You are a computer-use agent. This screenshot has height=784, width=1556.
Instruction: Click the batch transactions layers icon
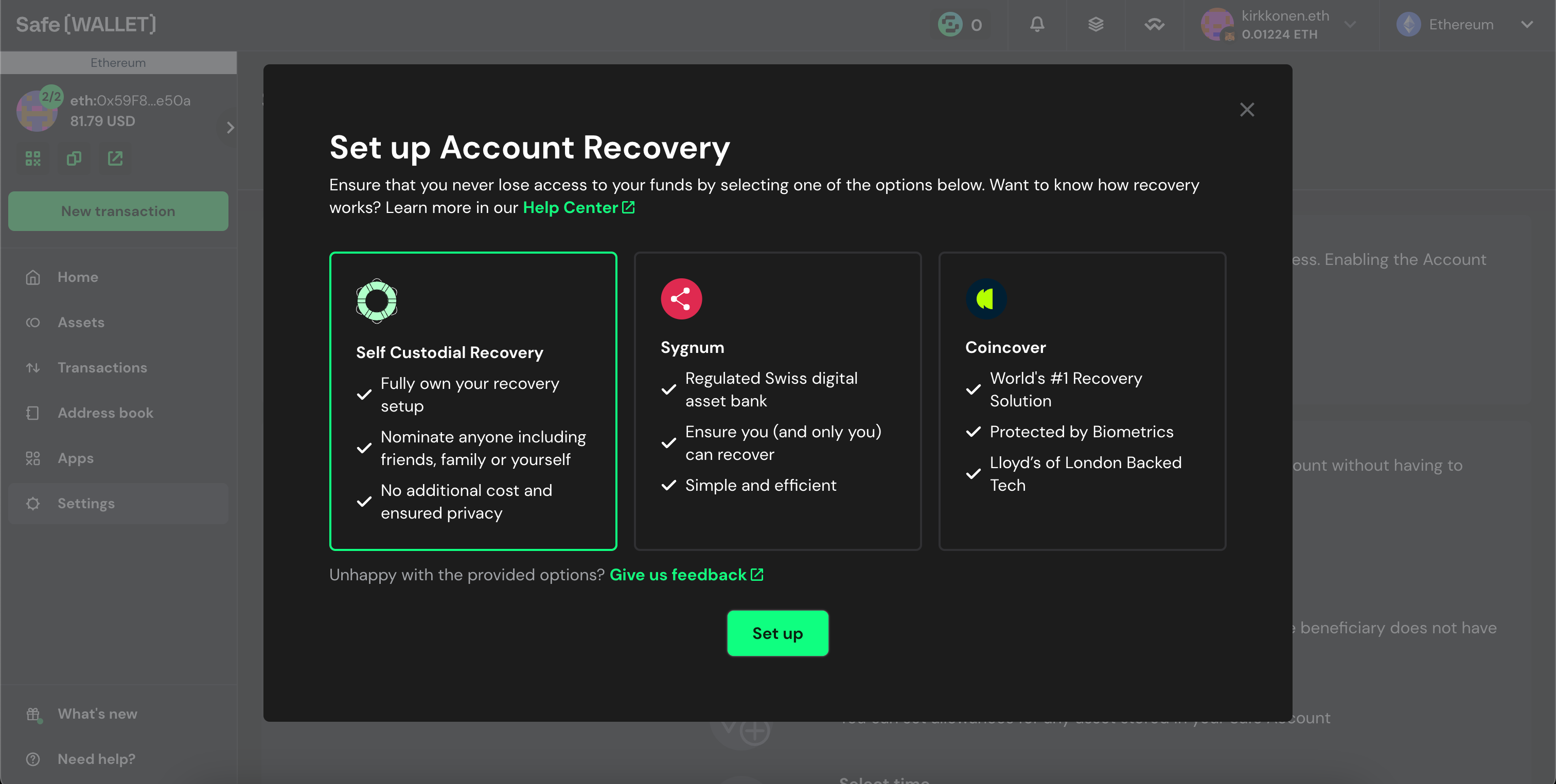click(x=1095, y=24)
